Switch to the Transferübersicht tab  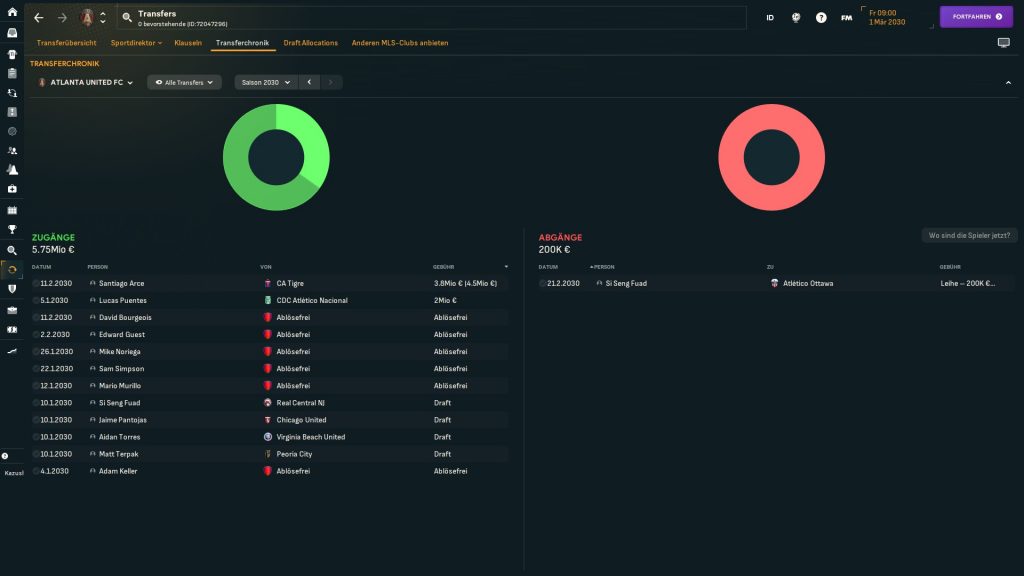pyautogui.click(x=66, y=43)
